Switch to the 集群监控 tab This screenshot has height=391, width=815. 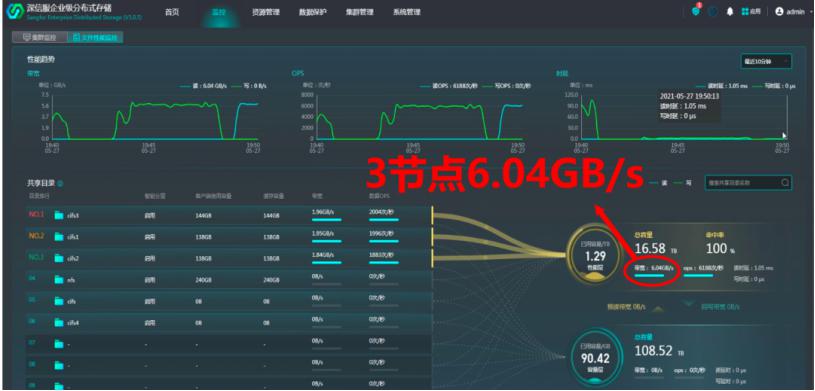click(41, 37)
